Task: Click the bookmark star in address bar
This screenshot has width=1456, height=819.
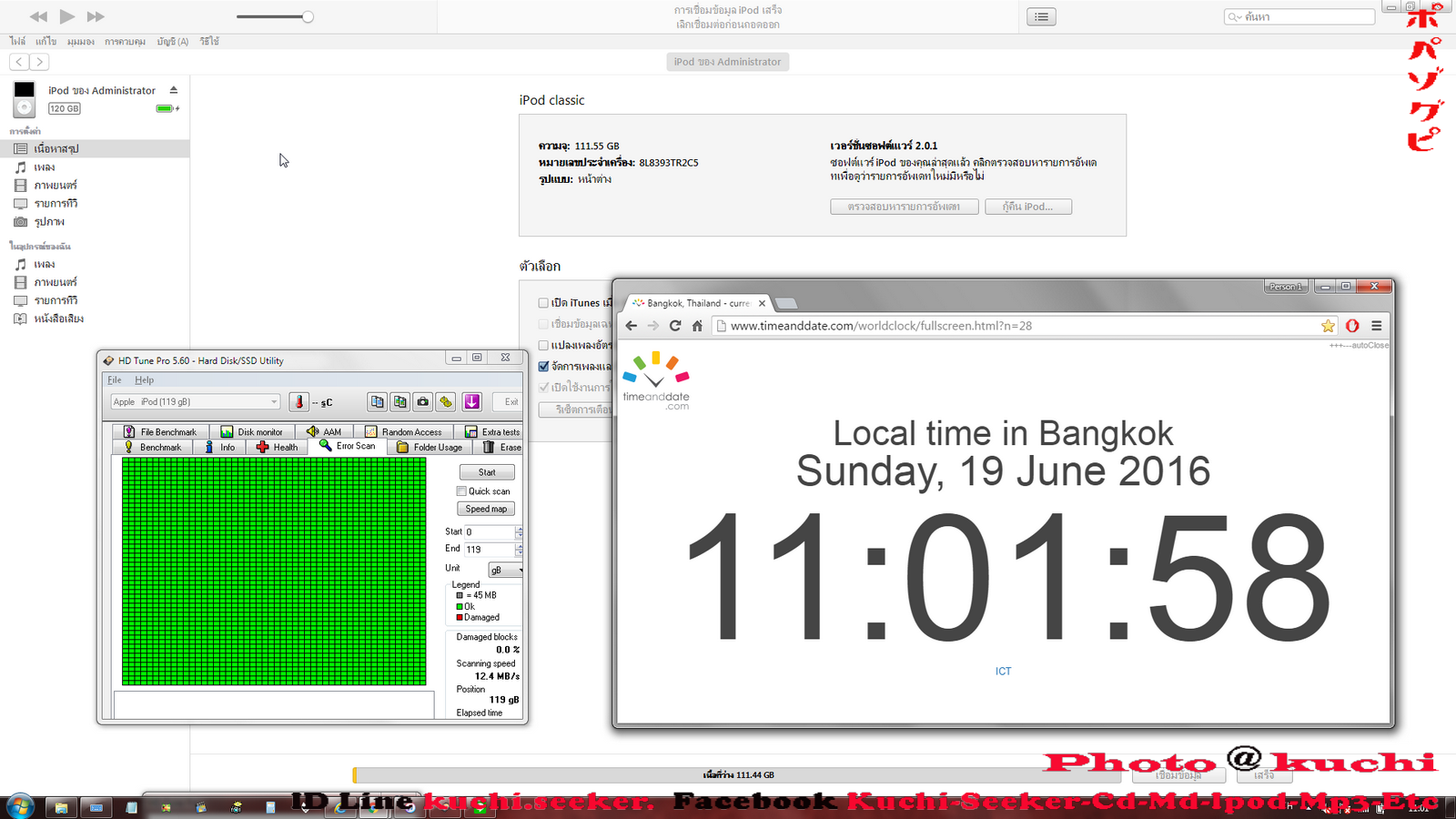Action: pyautogui.click(x=1328, y=326)
